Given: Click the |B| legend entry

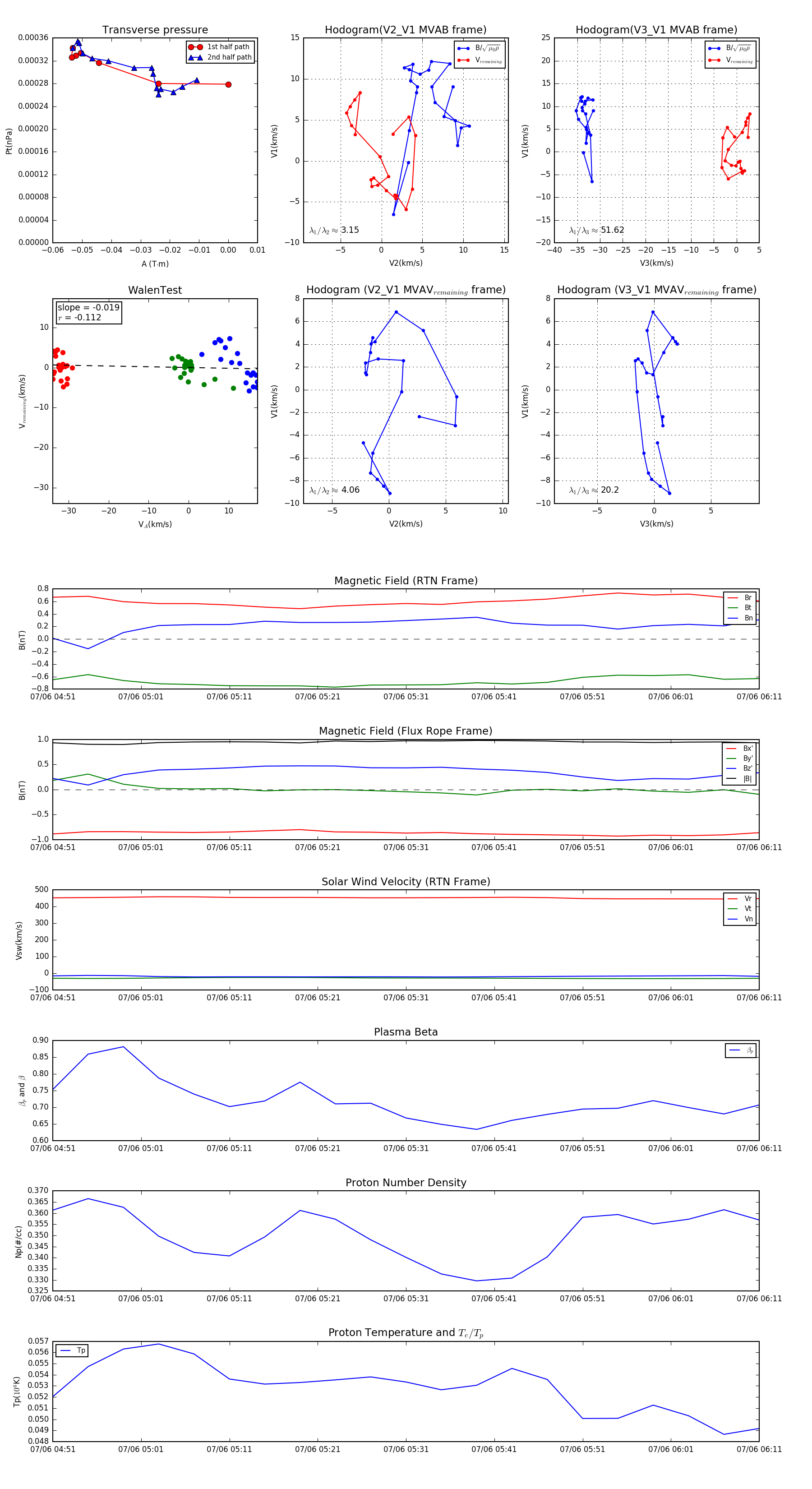Looking at the screenshot, I should pyautogui.click(x=740, y=779).
